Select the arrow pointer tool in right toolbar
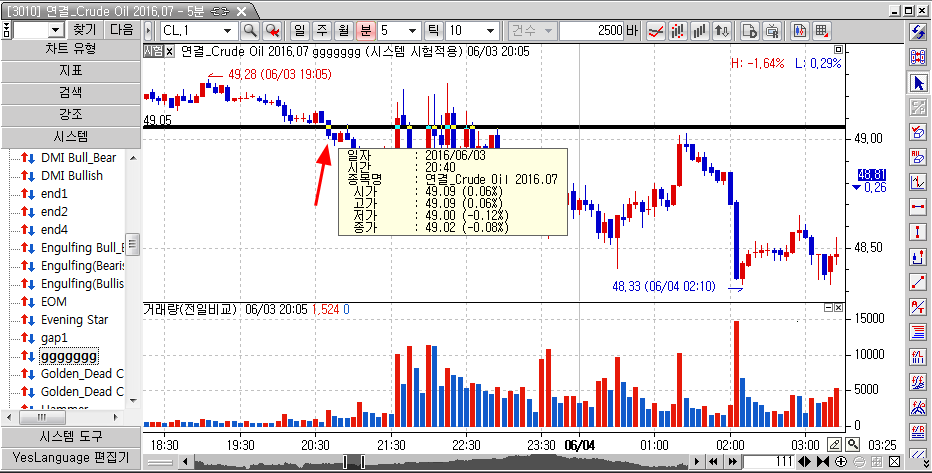 click(x=918, y=82)
